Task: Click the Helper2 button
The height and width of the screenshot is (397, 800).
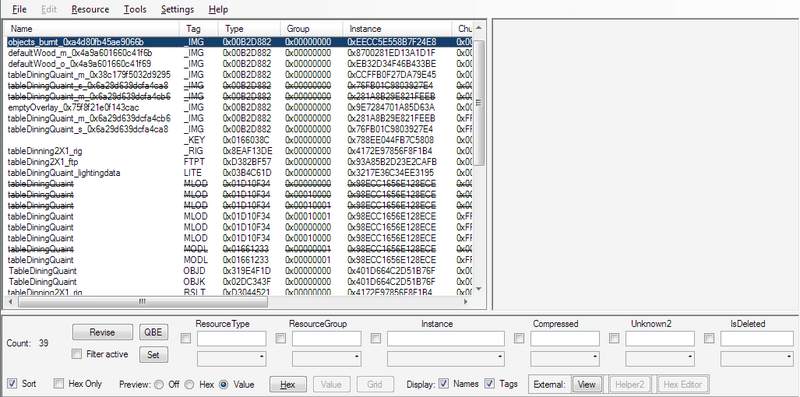Action: point(630,384)
